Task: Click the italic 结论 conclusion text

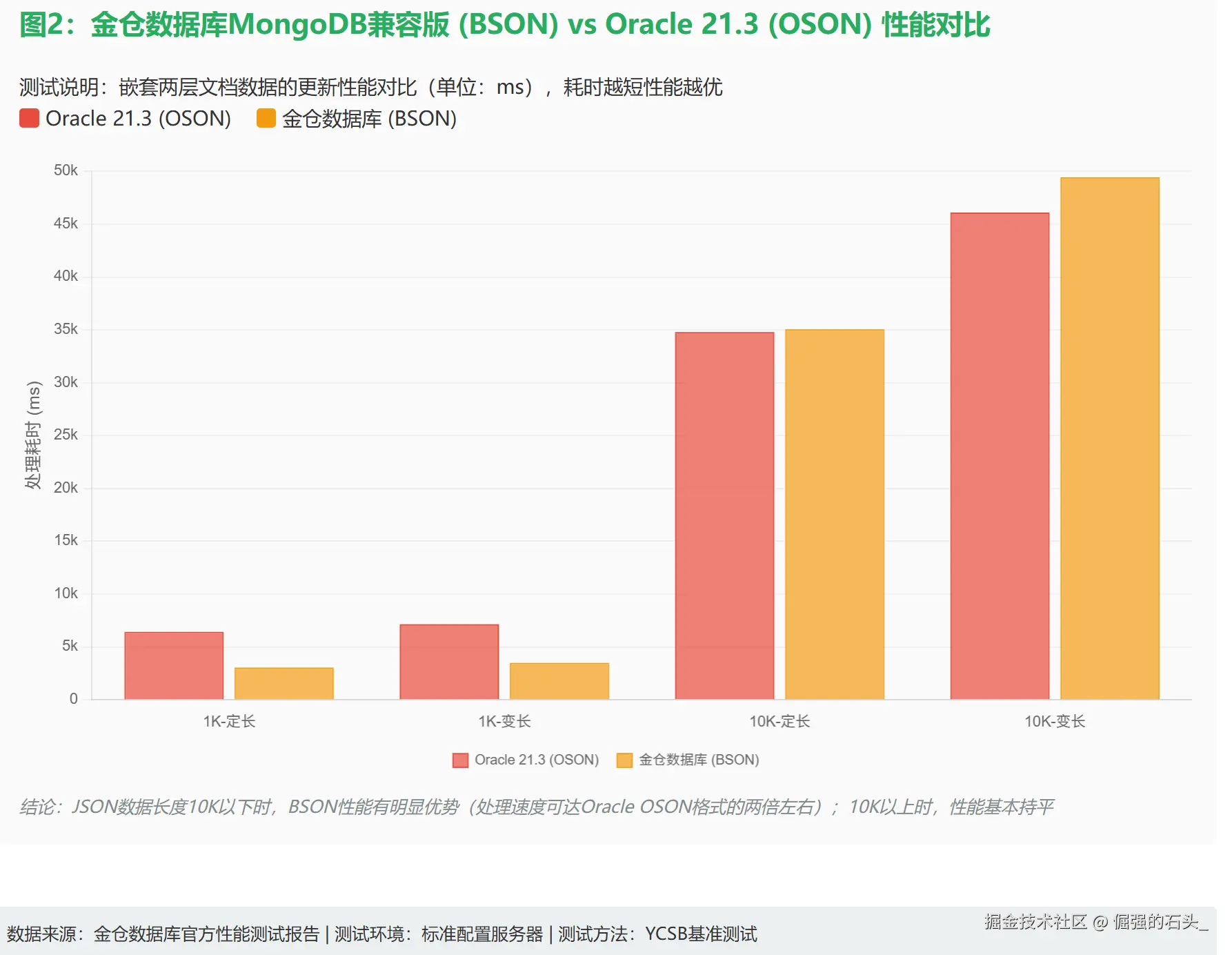Action: click(537, 807)
